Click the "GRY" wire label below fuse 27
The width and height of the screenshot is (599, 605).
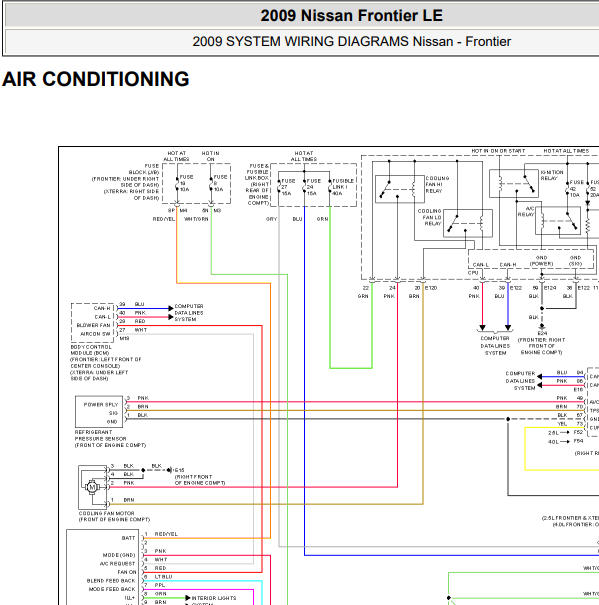click(271, 219)
